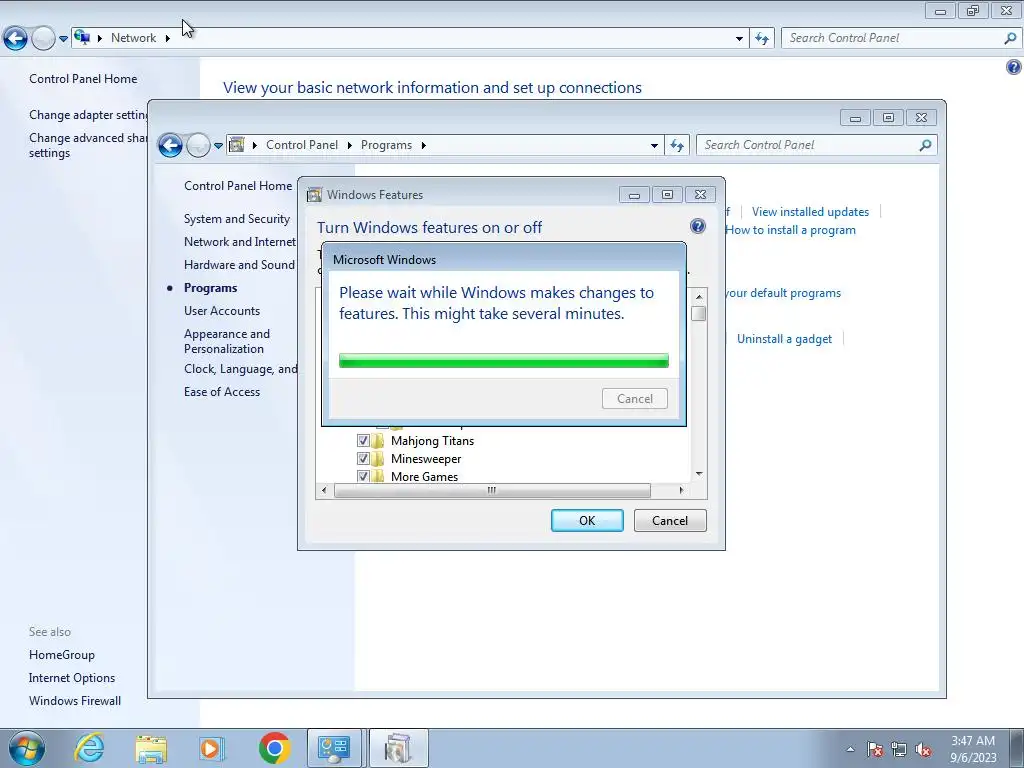The width and height of the screenshot is (1024, 768).
Task: Select System and Security category
Action: [236, 219]
